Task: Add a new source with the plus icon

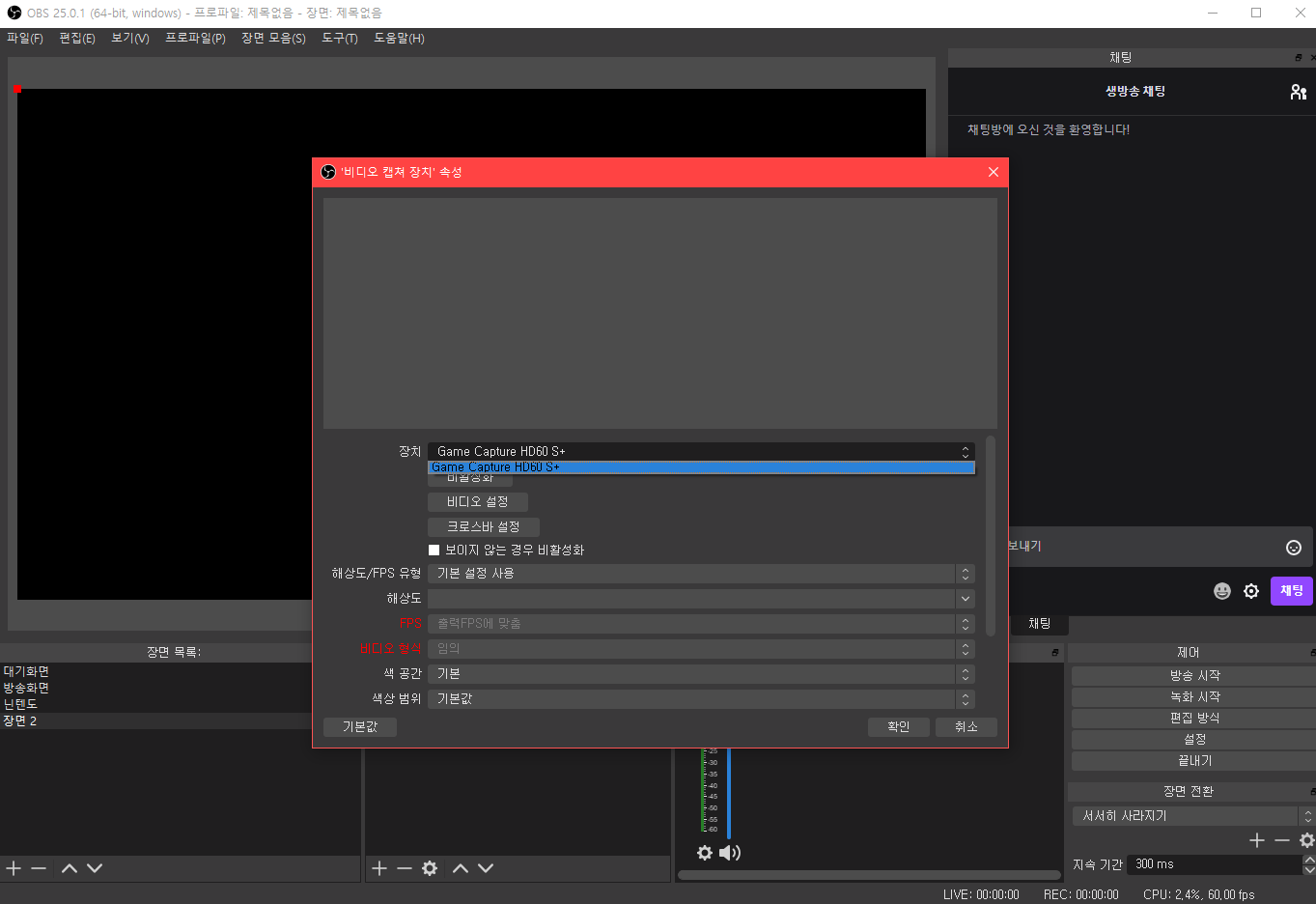Action: 379,868
